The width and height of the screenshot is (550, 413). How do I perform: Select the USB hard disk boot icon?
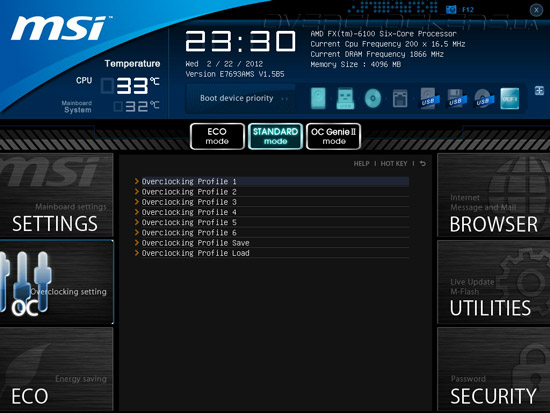point(429,98)
